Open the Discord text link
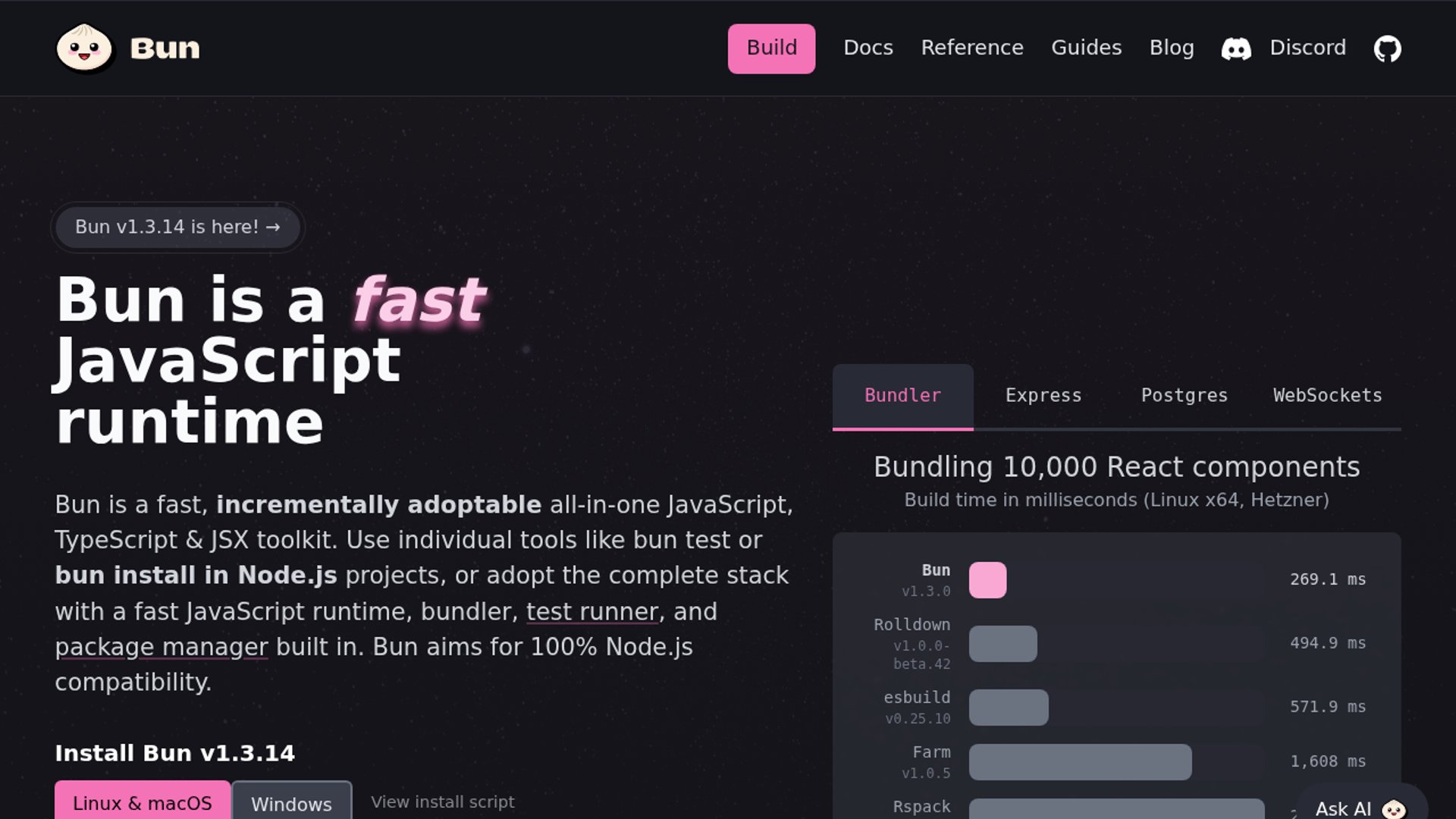The height and width of the screenshot is (819, 1456). click(x=1307, y=48)
